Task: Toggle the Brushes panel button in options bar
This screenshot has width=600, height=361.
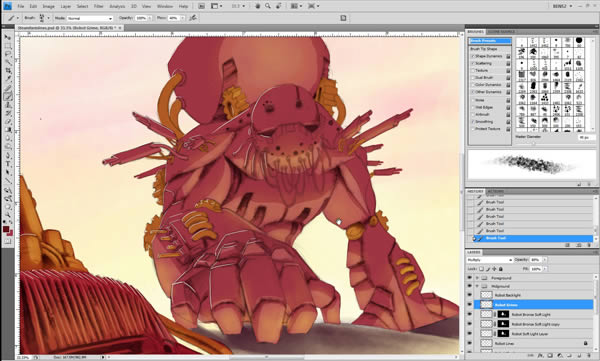Action: [x=343, y=18]
